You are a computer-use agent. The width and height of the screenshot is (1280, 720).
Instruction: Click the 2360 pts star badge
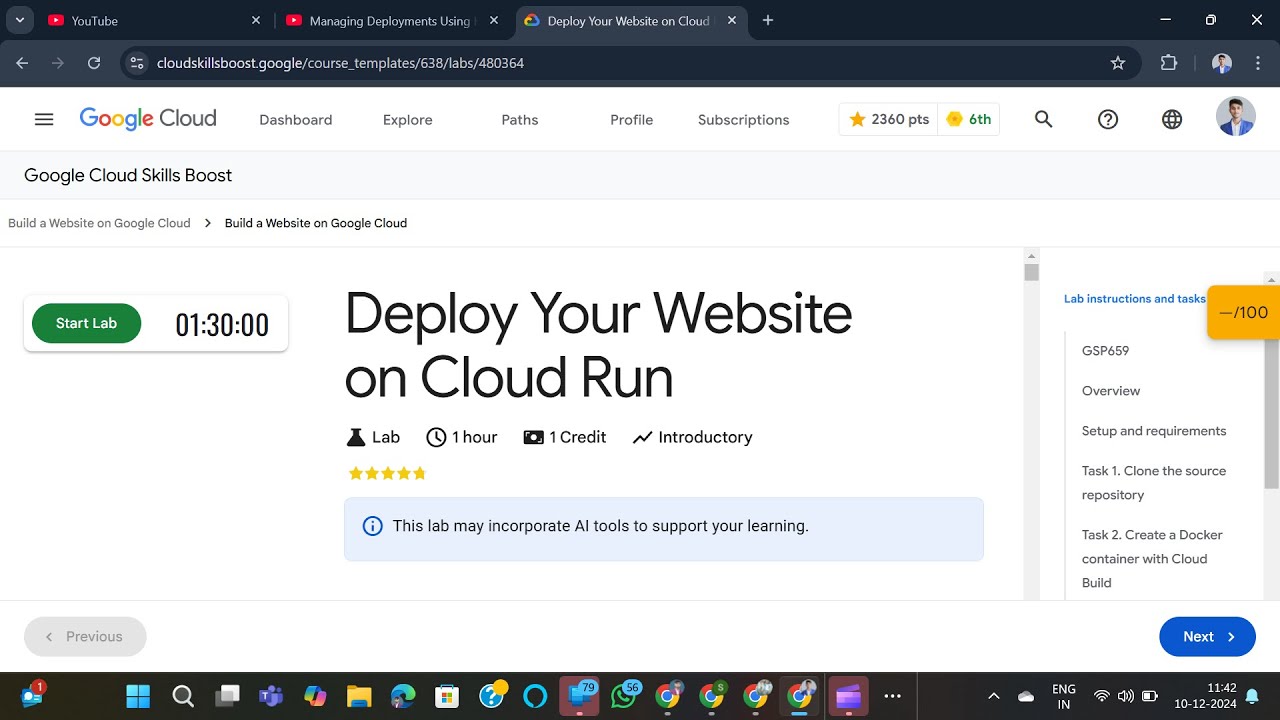click(888, 119)
